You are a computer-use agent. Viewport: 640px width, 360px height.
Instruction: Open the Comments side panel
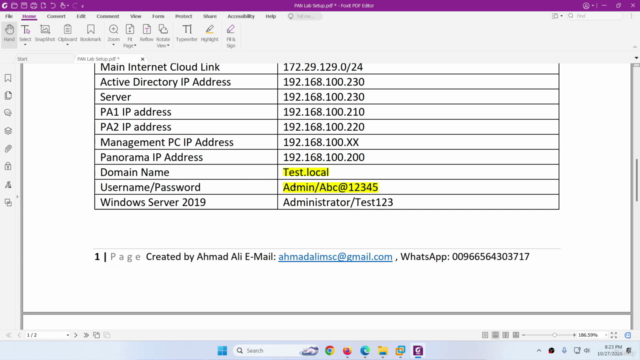[8, 113]
